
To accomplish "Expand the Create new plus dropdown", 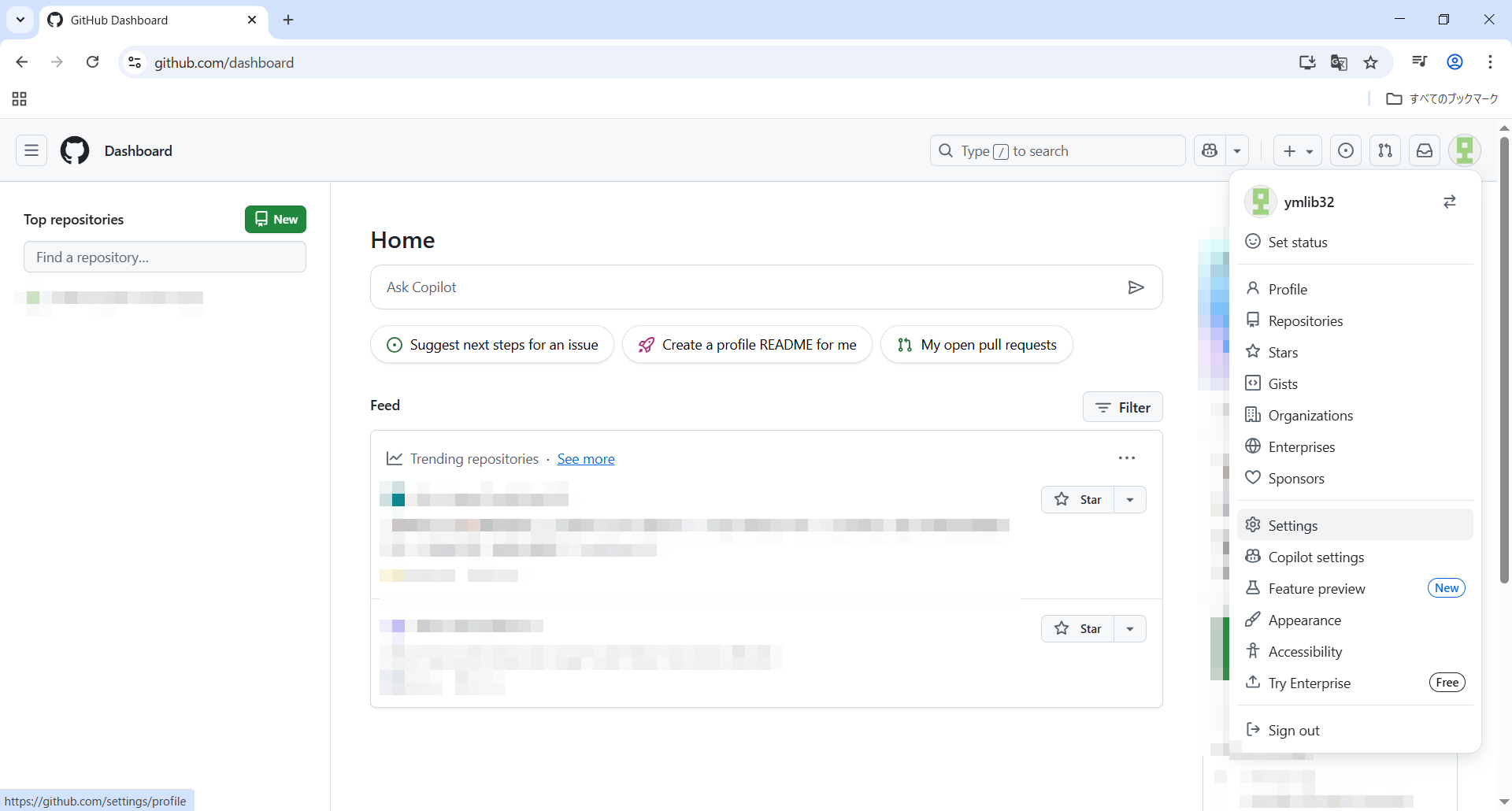I will tap(1298, 150).
